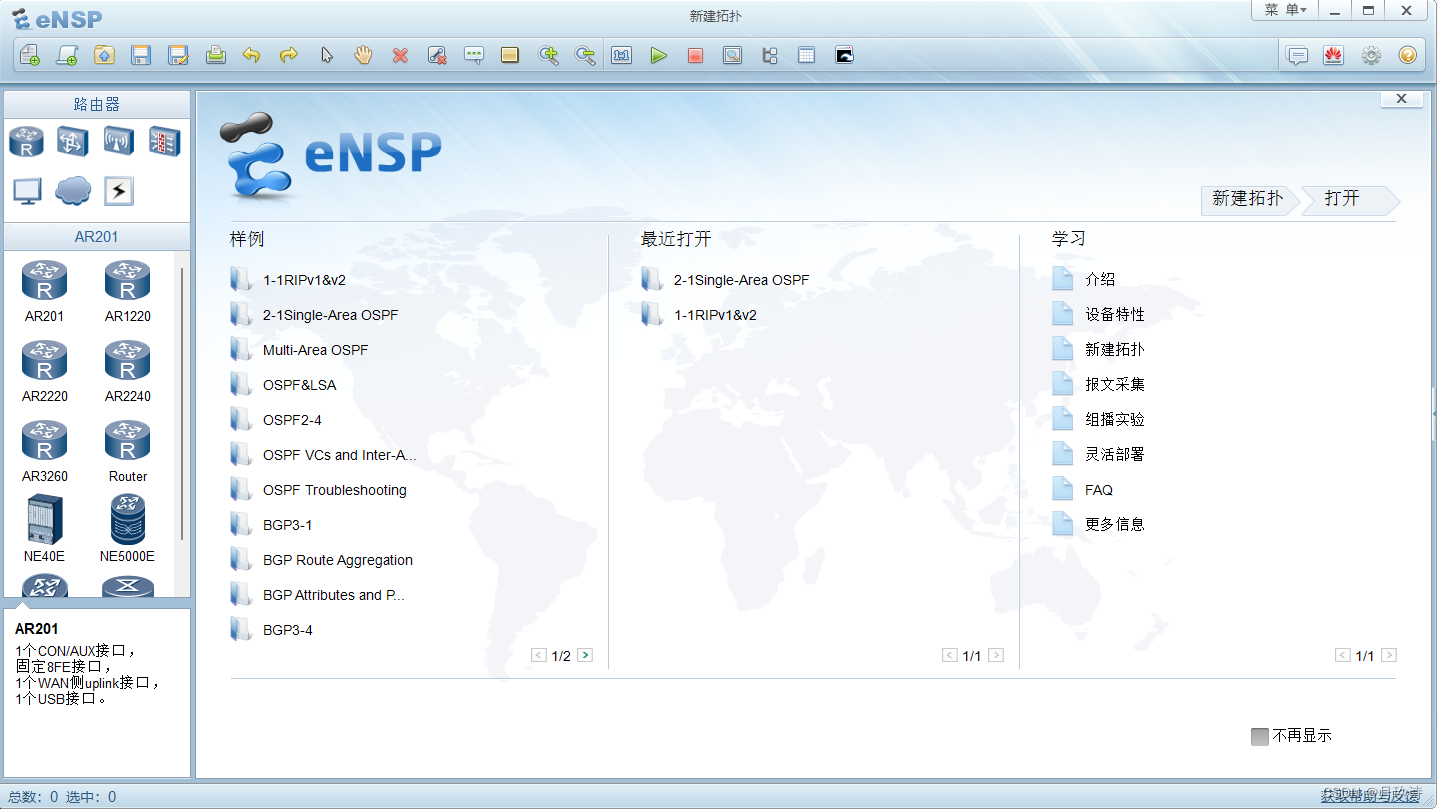The height and width of the screenshot is (809, 1438).
Task: Open help with the question mark icon
Action: [1408, 55]
